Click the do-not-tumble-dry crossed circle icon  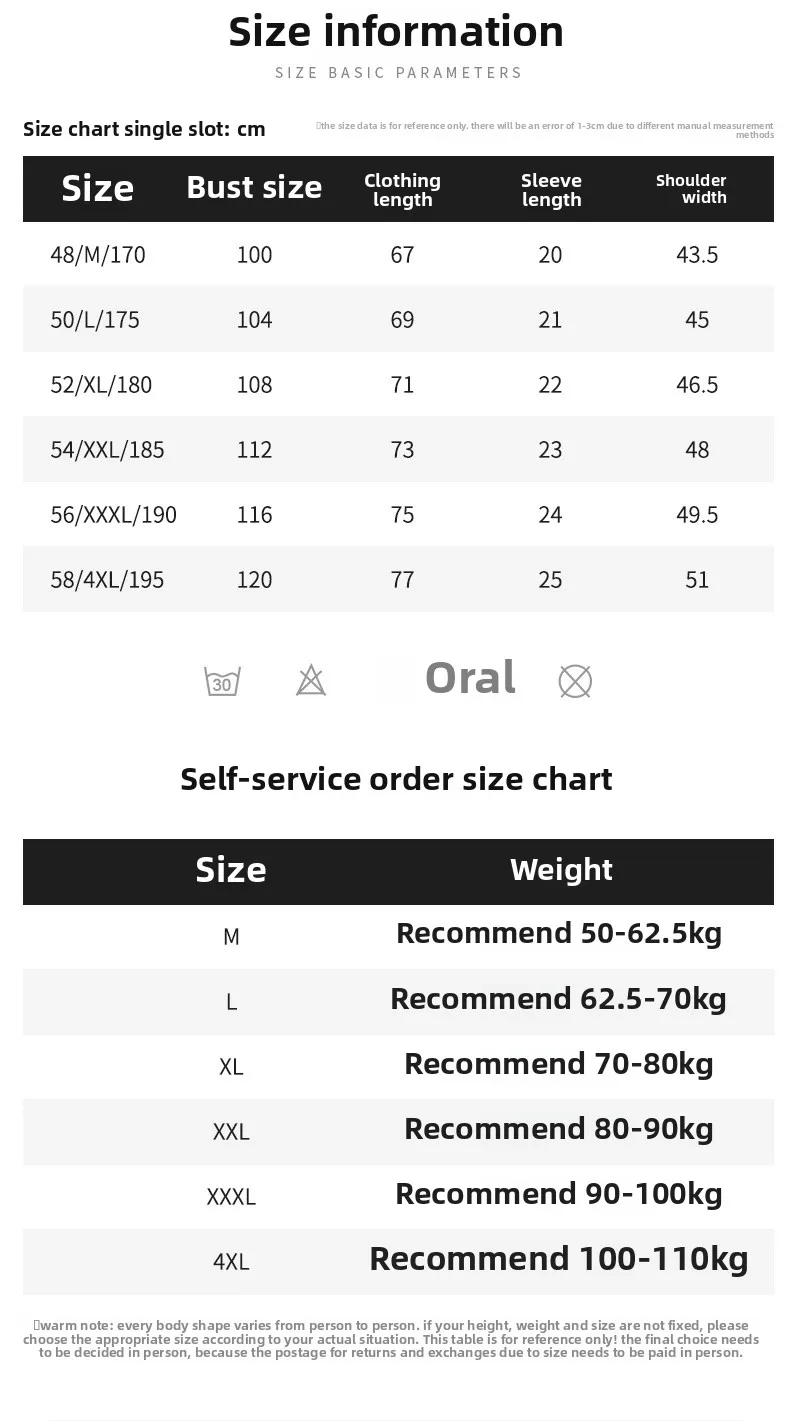click(x=575, y=681)
